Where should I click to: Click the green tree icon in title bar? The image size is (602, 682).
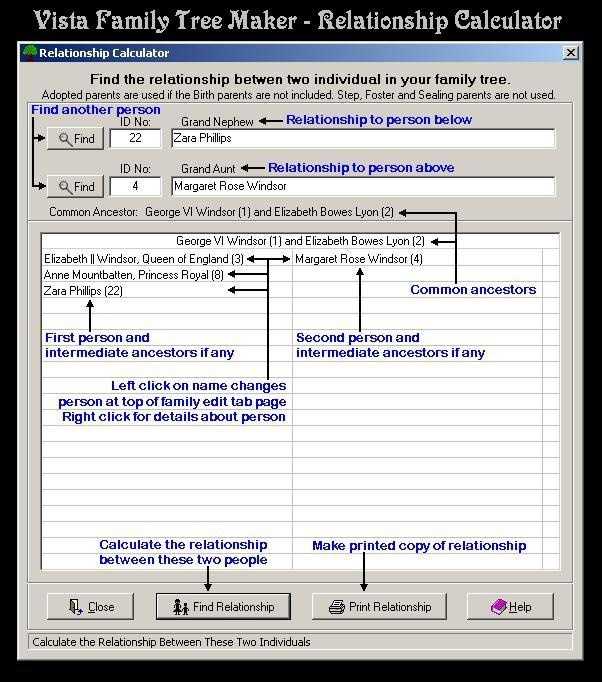pos(30,53)
